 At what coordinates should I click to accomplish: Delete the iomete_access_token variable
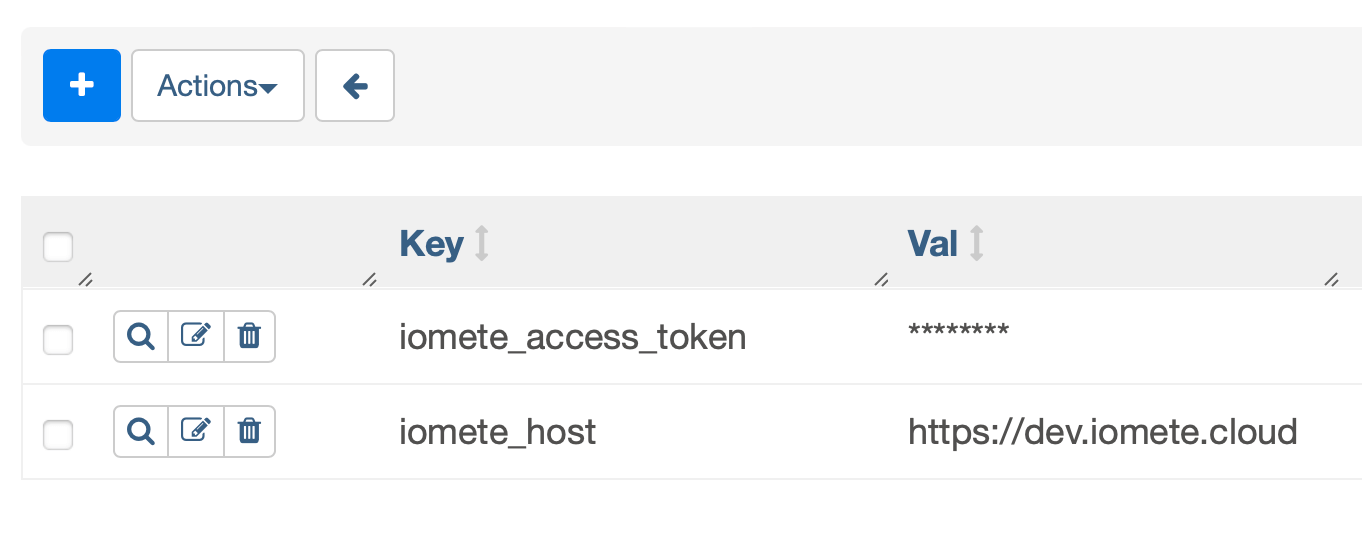[x=249, y=336]
